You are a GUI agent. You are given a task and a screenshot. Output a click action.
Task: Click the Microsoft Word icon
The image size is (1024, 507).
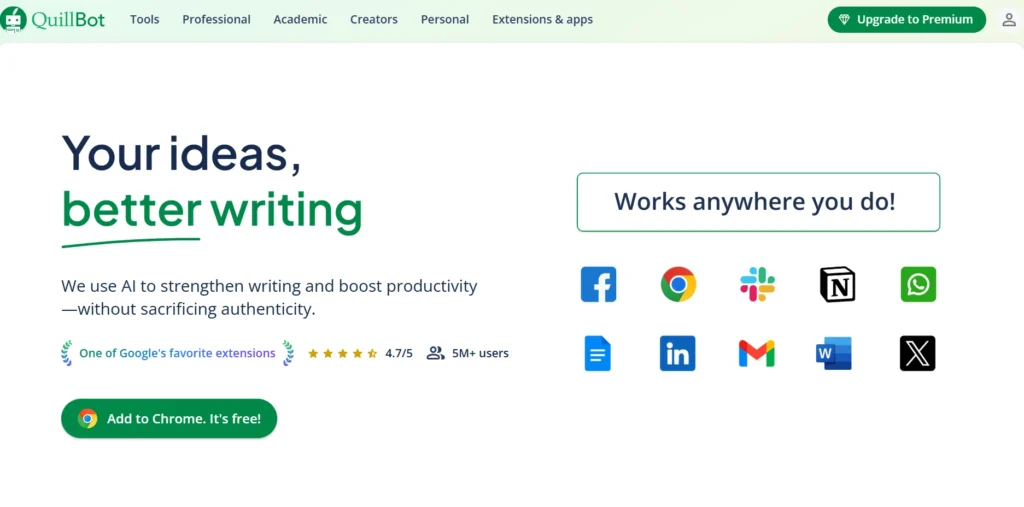[835, 353]
